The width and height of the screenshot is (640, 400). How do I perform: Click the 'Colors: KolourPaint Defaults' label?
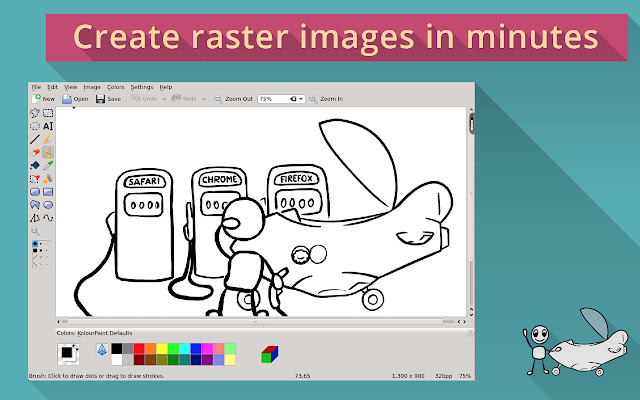(x=94, y=333)
